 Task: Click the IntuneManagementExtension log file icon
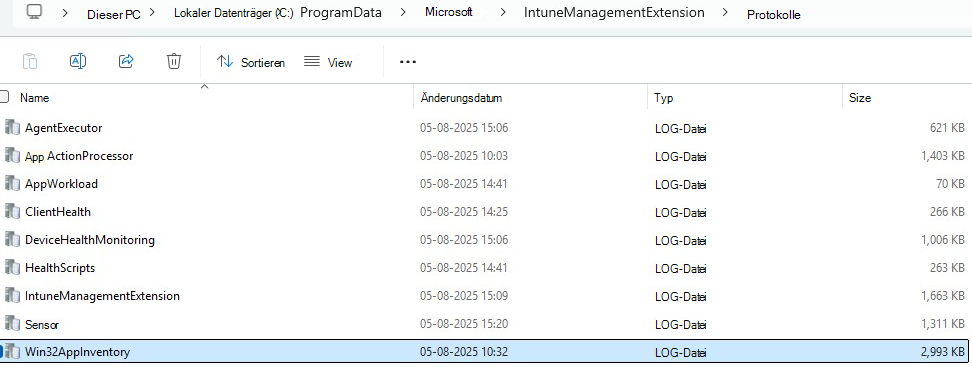pyautogui.click(x=12, y=296)
